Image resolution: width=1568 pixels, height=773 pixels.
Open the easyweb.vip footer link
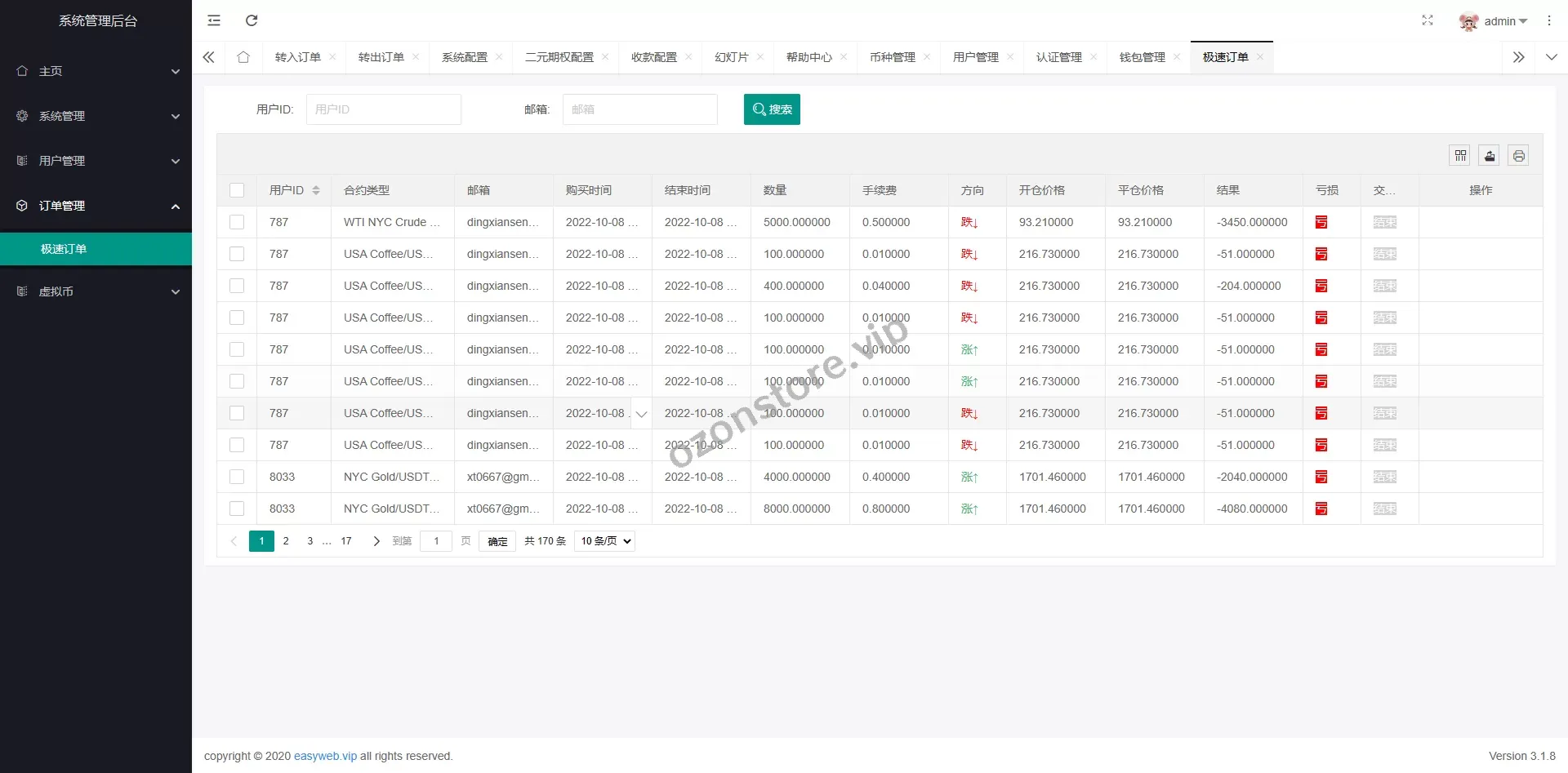point(325,756)
